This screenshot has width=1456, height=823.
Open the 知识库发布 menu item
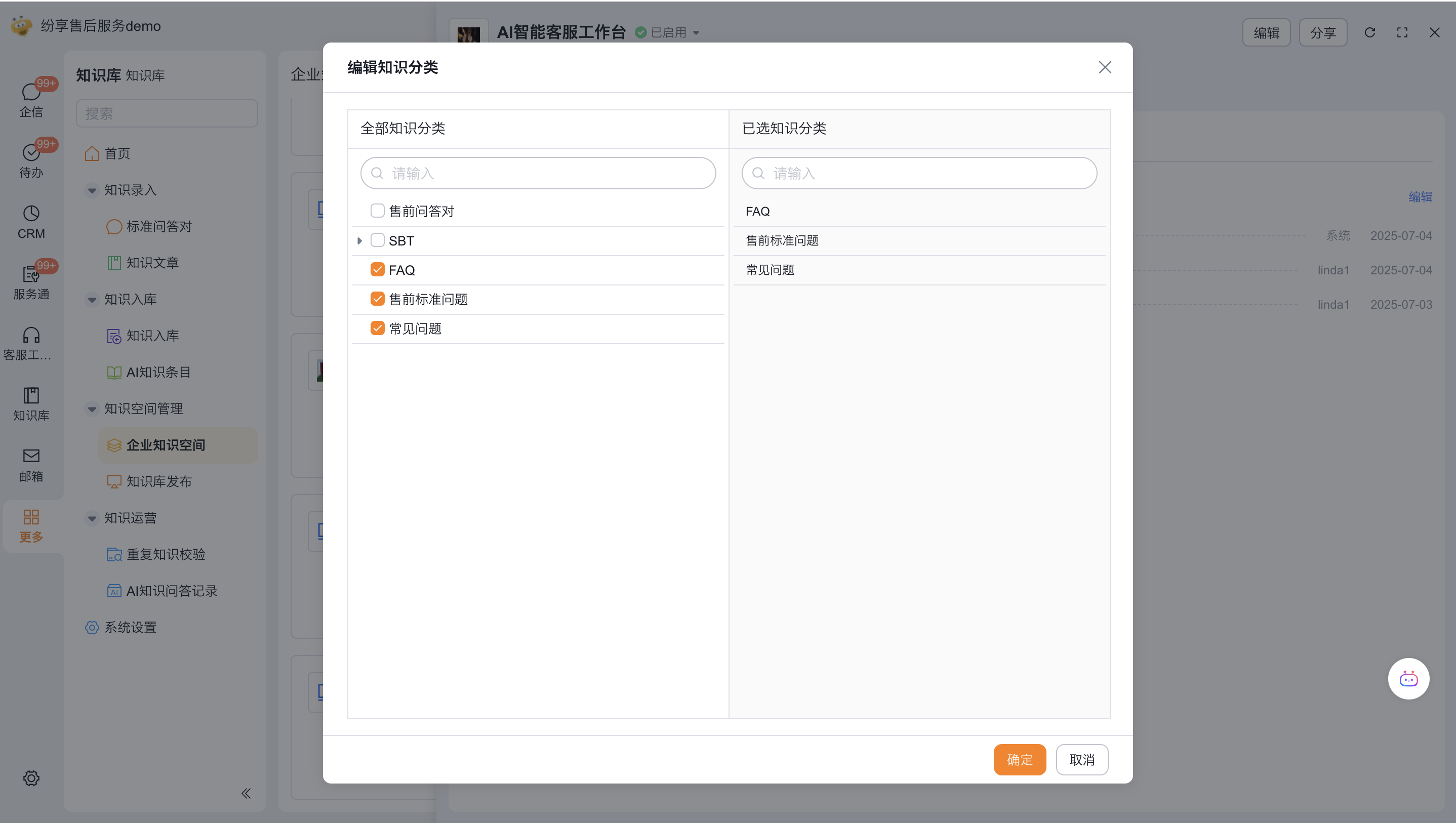tap(159, 481)
